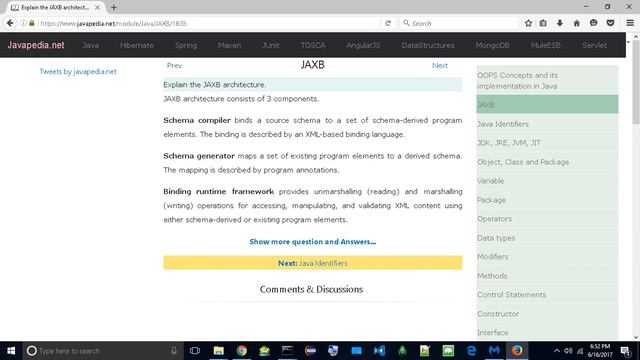Open the AngularJS navbar item

(x=363, y=45)
